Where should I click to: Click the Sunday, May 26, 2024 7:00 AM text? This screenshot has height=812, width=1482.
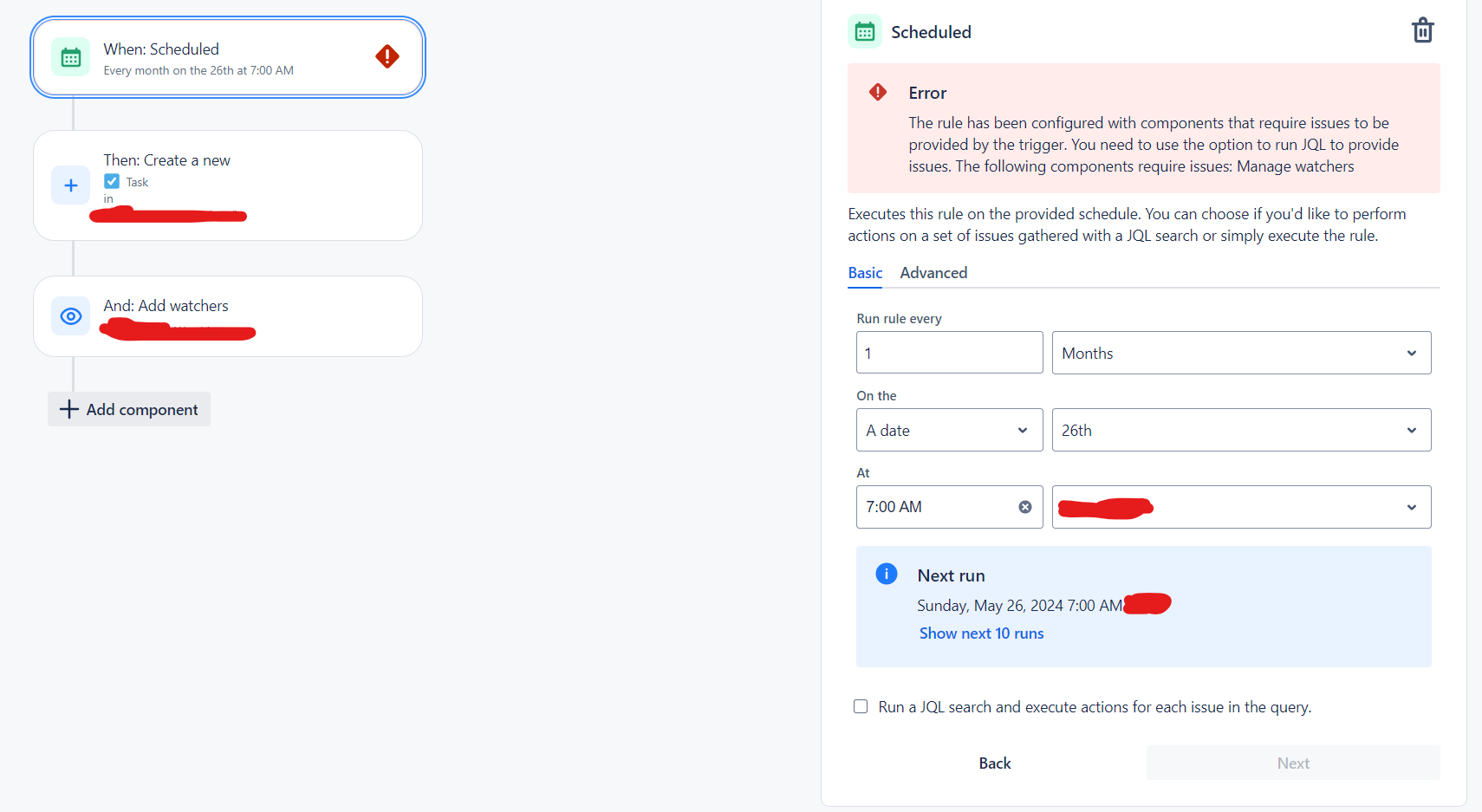point(1019,606)
